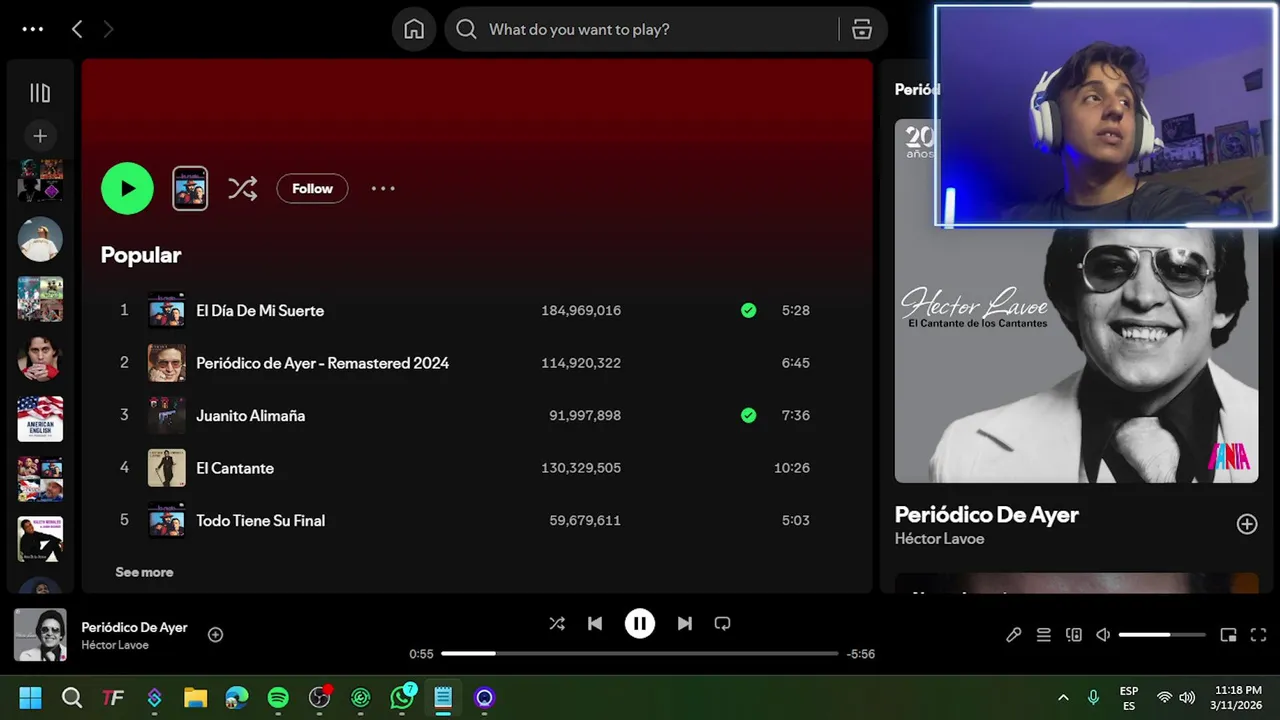Open Spotify from the taskbar
This screenshot has height=720, width=1280.
pos(278,698)
